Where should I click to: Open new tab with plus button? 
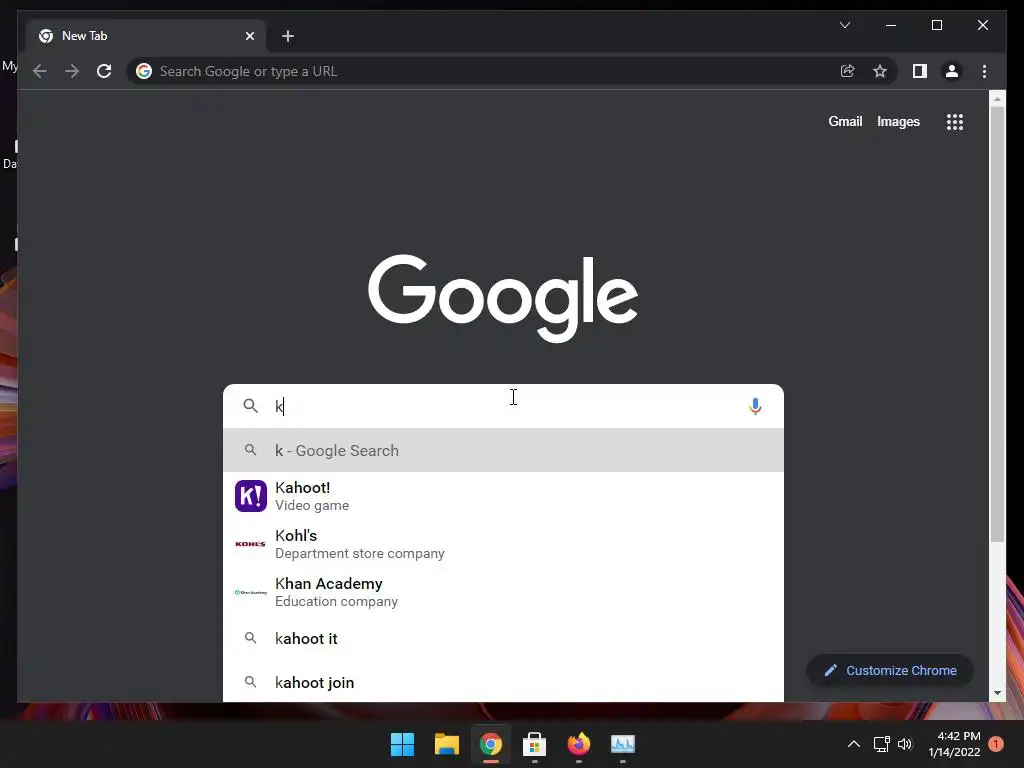pos(287,36)
